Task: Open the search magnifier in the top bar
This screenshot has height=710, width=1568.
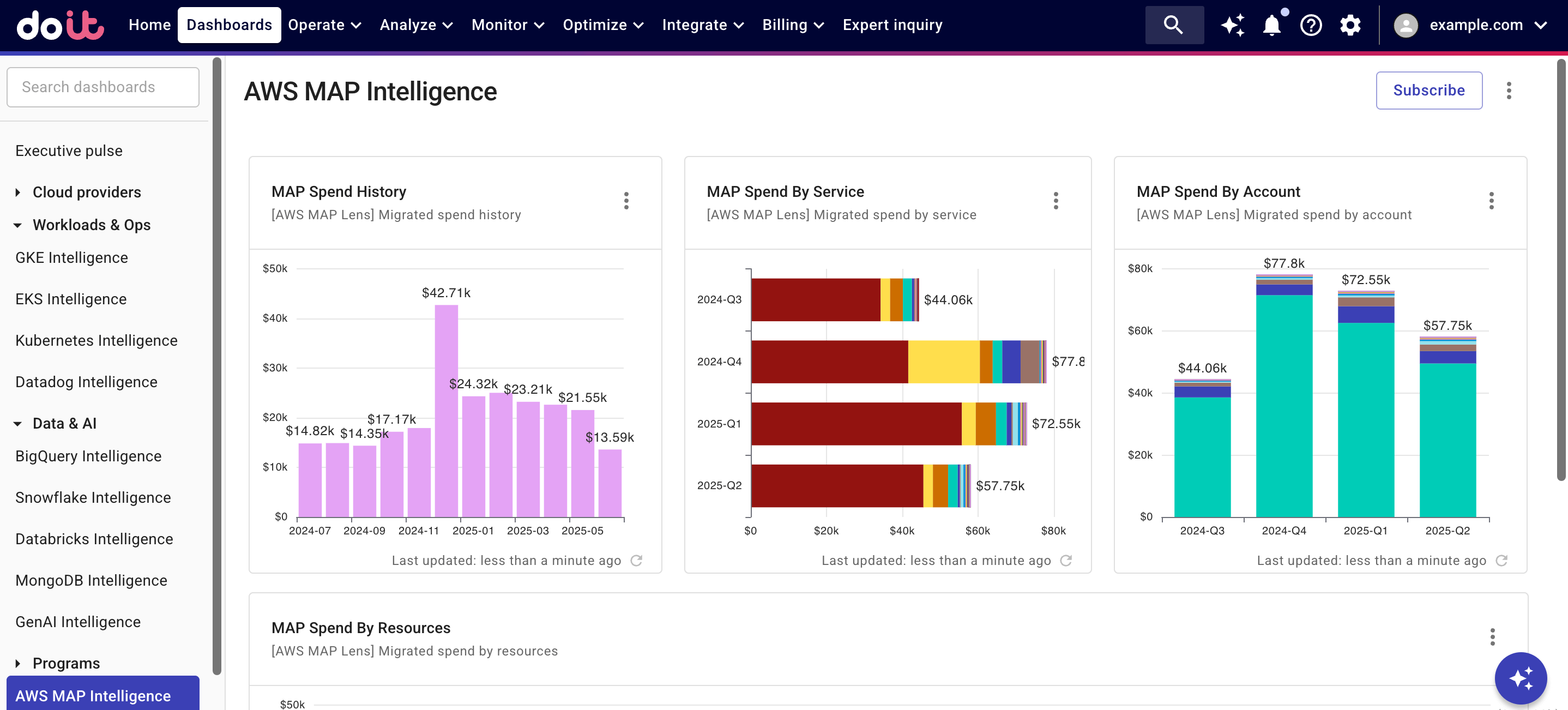Action: tap(1174, 25)
